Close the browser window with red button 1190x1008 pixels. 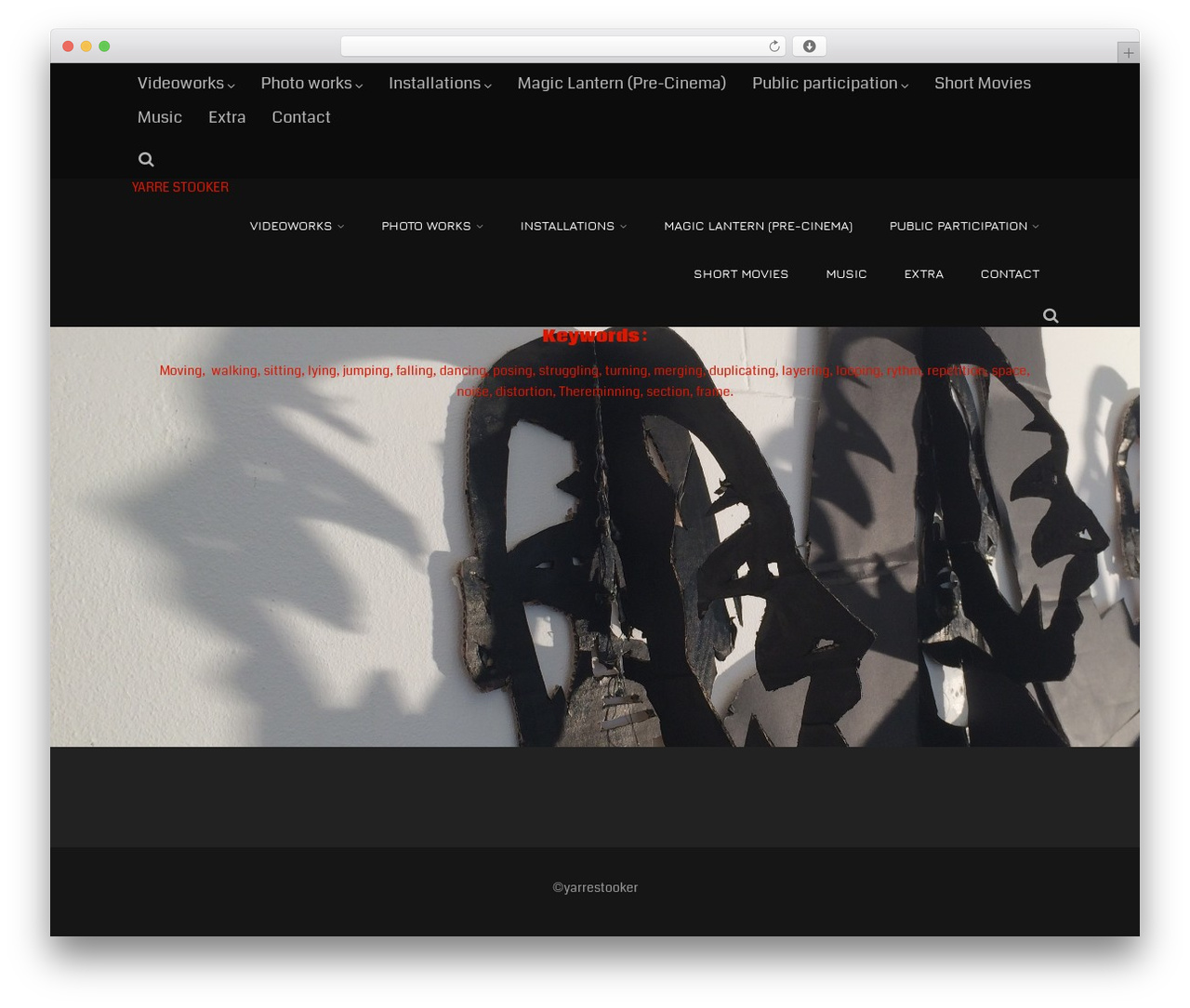pos(68,46)
